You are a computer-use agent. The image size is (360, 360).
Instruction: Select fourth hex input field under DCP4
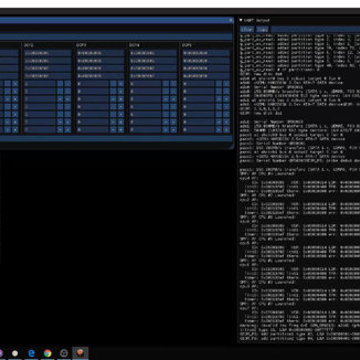[153, 76]
